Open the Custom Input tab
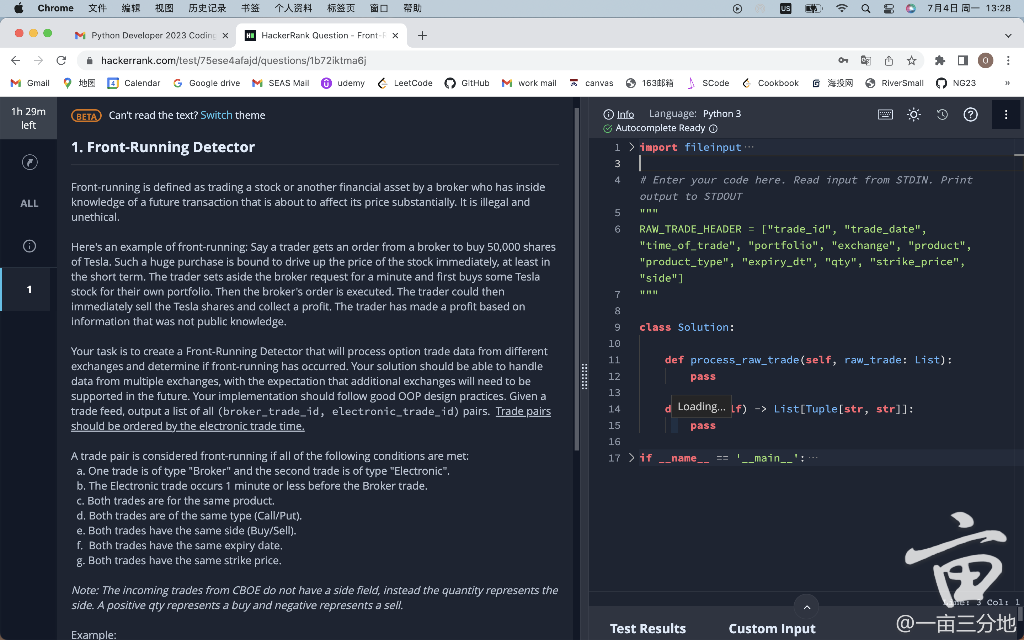This screenshot has height=640, width=1024. coord(772,628)
